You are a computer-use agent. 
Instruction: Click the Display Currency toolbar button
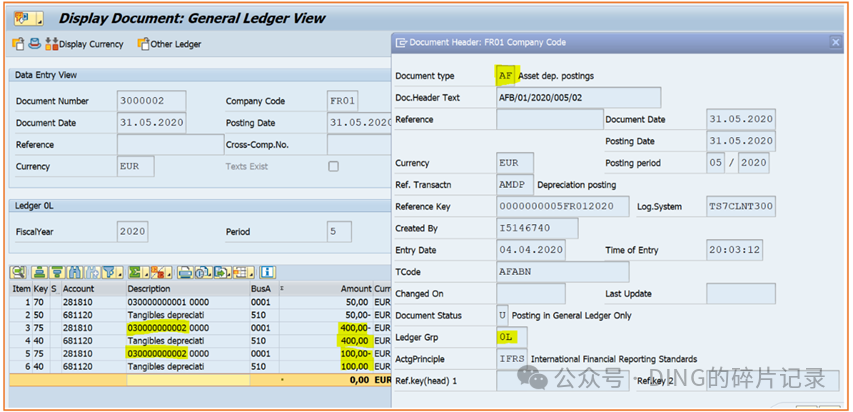[x=84, y=44]
